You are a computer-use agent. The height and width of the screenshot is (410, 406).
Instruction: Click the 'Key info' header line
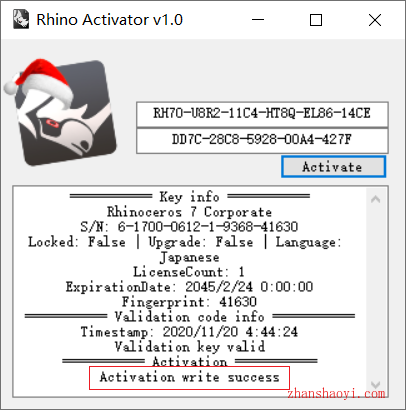click(189, 197)
